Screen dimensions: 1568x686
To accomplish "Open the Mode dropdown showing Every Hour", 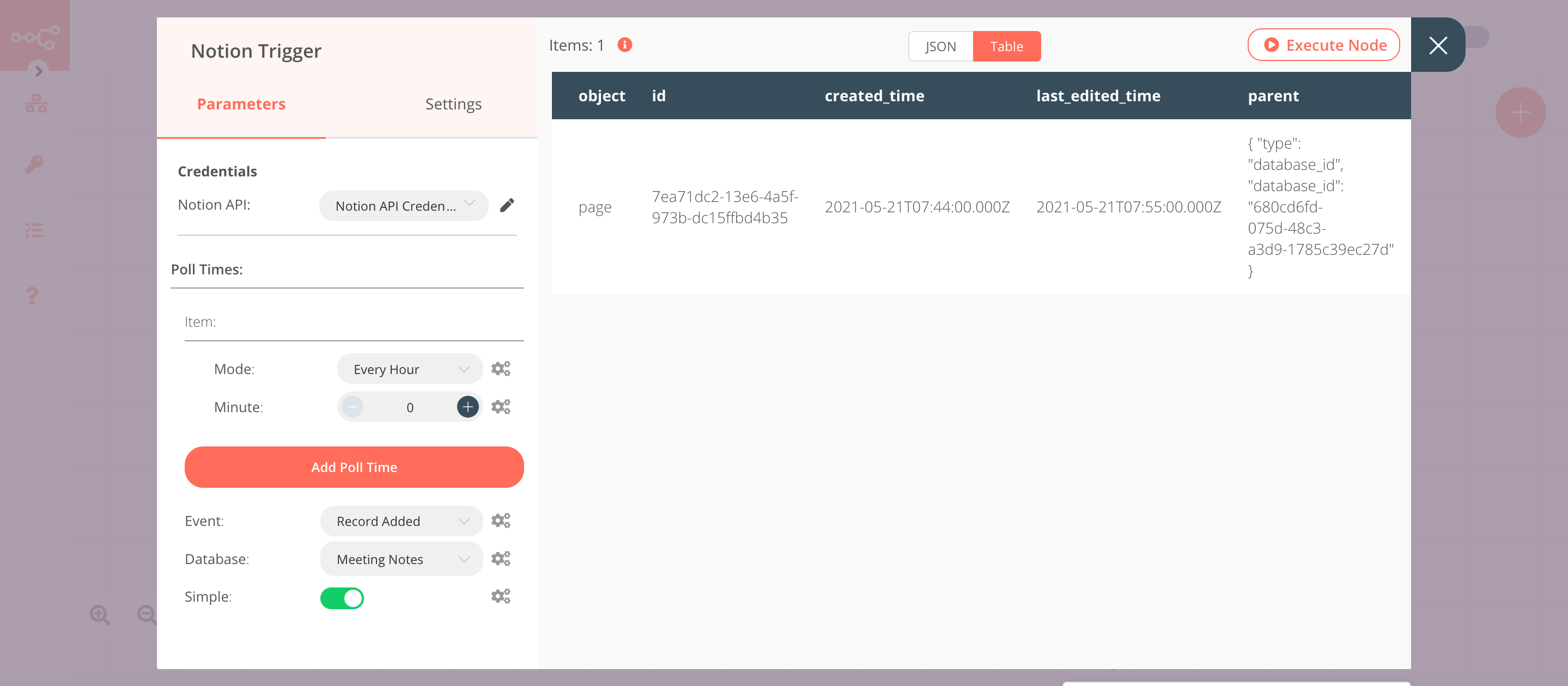I will (x=409, y=369).
